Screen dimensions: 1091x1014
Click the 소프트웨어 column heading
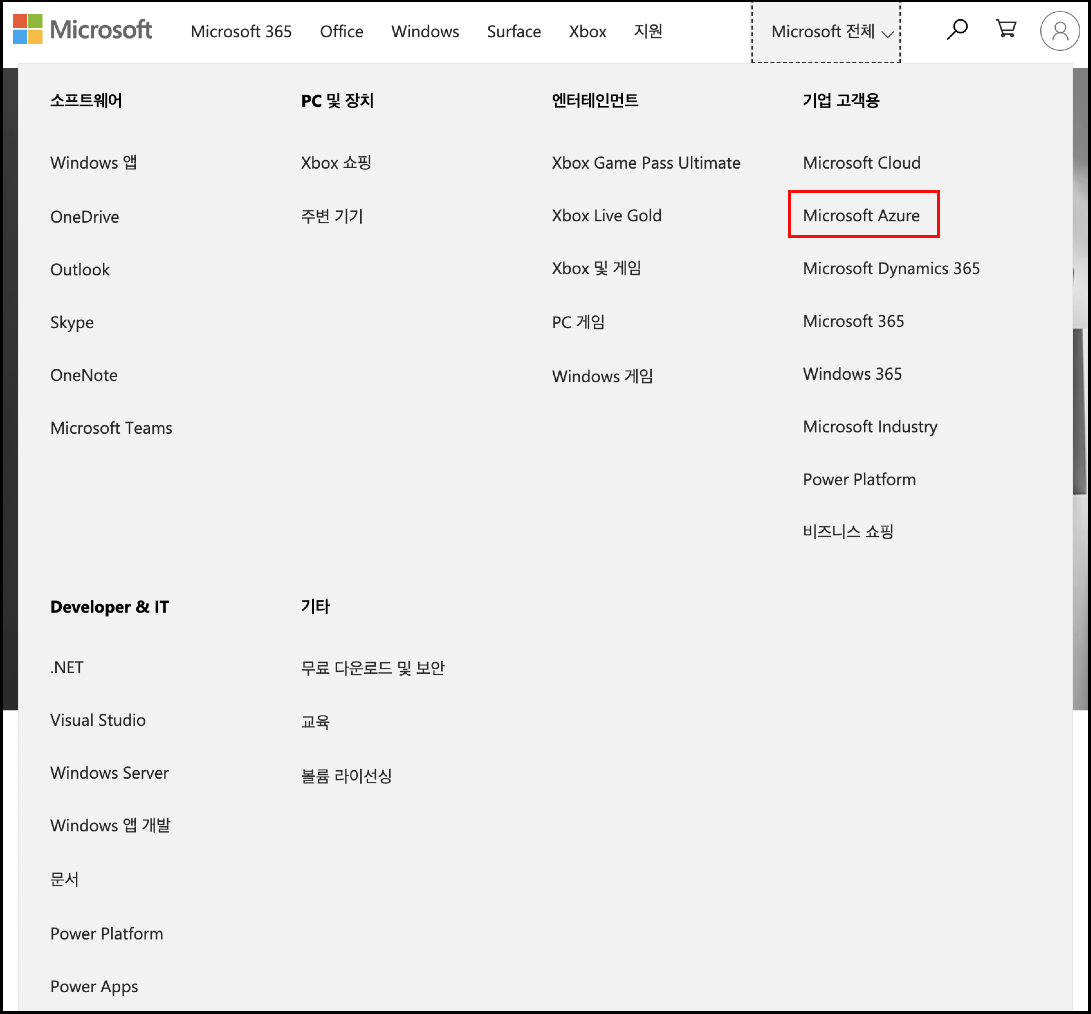pyautogui.click(x=86, y=100)
